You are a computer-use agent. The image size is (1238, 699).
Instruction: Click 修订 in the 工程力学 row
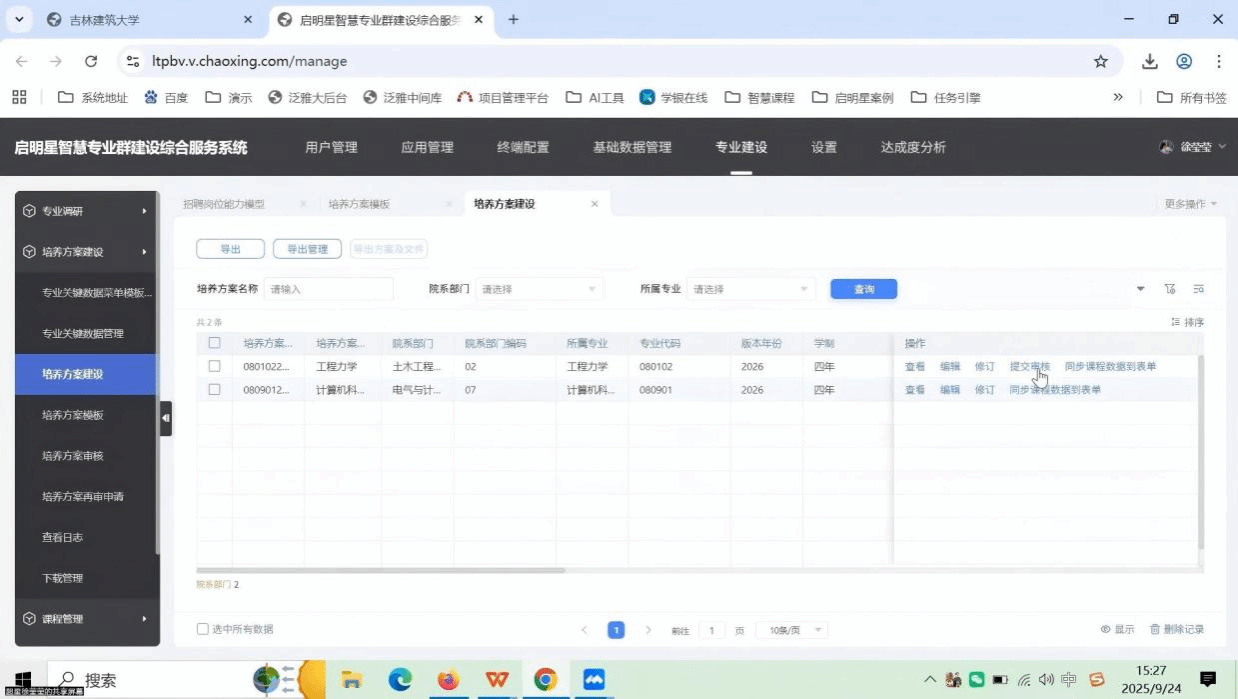pyautogui.click(x=985, y=367)
